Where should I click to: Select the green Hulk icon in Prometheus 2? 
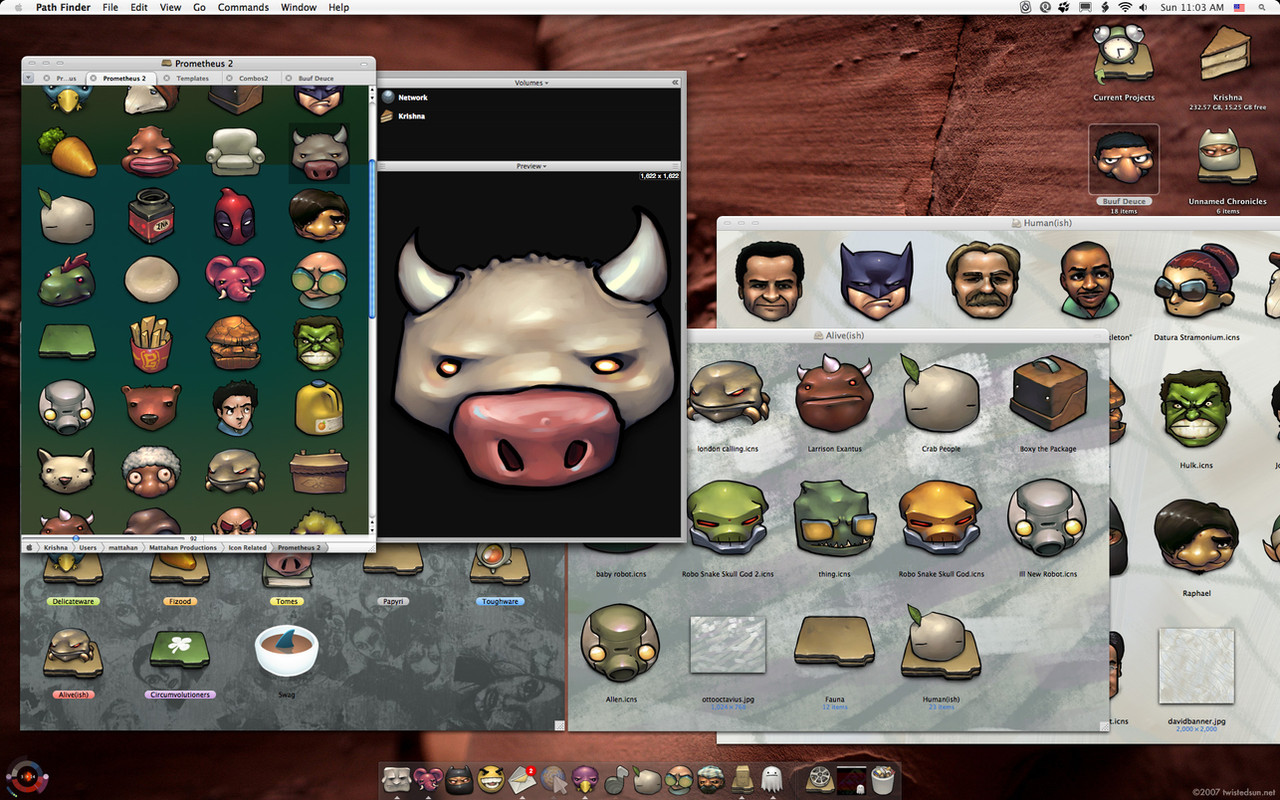[x=319, y=343]
